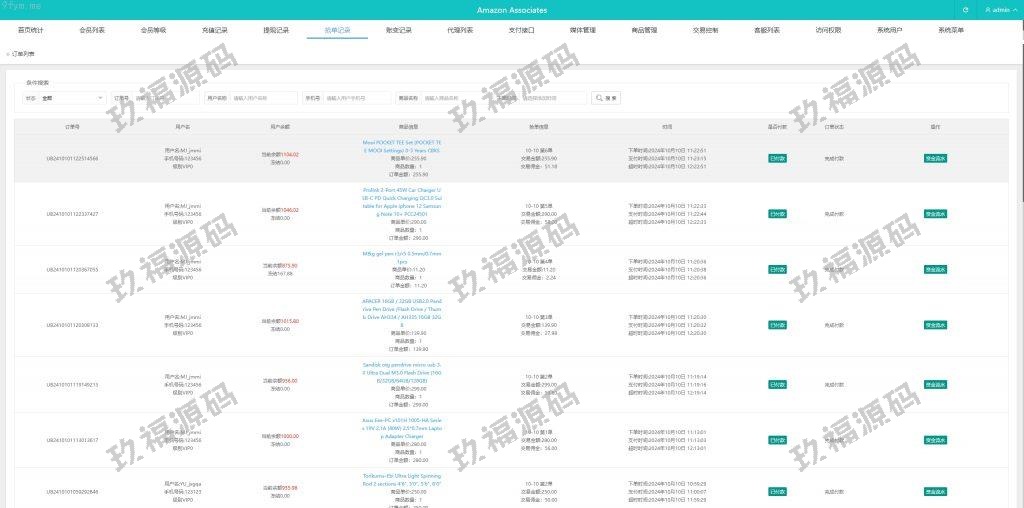Switch to the 系统菜单 tab
The height and width of the screenshot is (508, 1024).
[951, 31]
